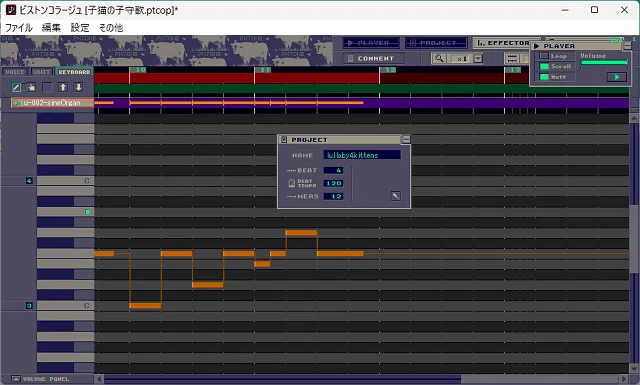Start playback with green play button
The height and width of the screenshot is (385, 640).
(x=616, y=77)
